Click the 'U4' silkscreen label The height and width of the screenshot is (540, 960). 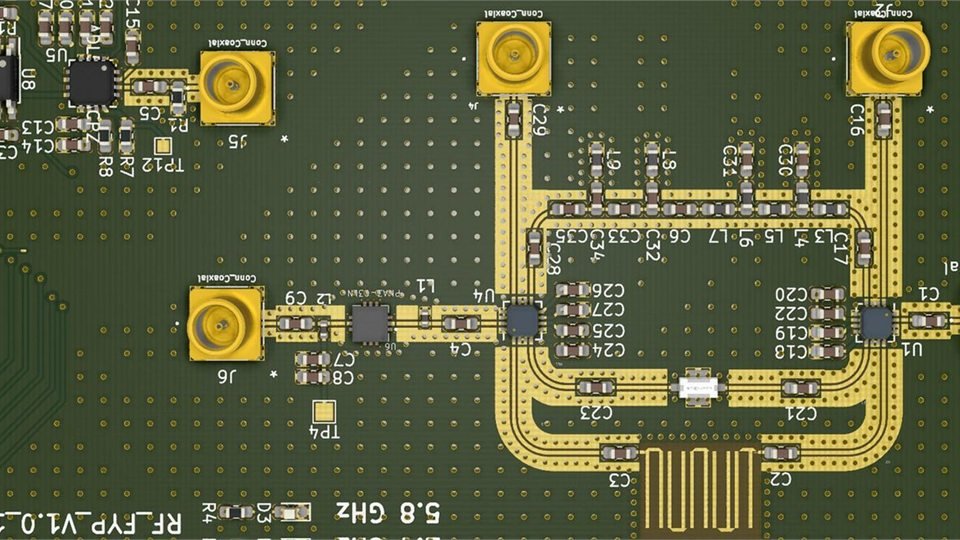(484, 296)
